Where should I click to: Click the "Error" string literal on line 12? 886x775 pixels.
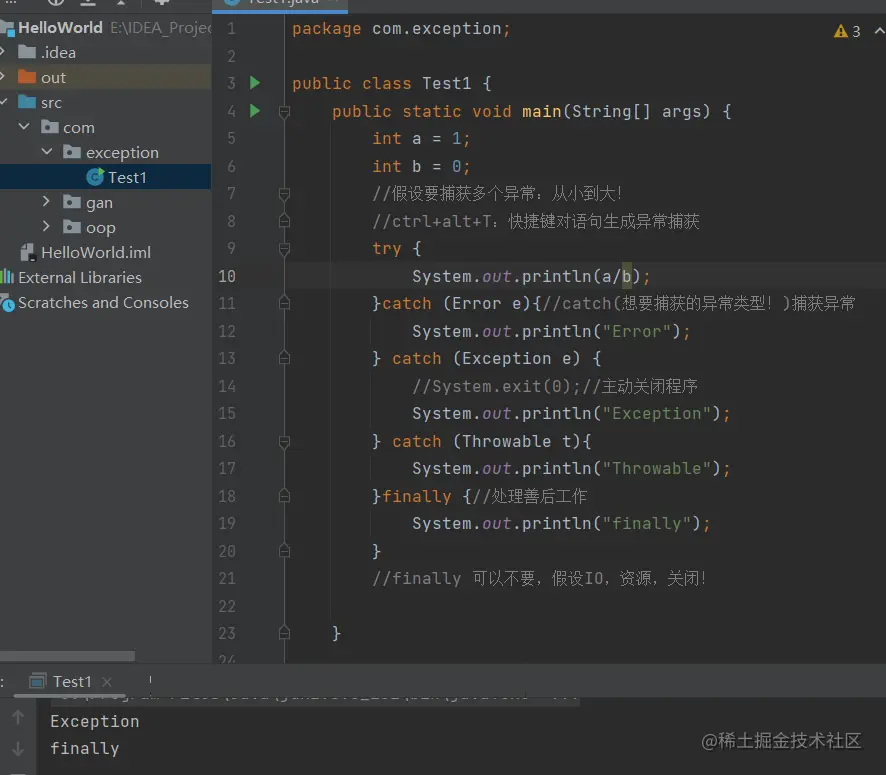(636, 331)
